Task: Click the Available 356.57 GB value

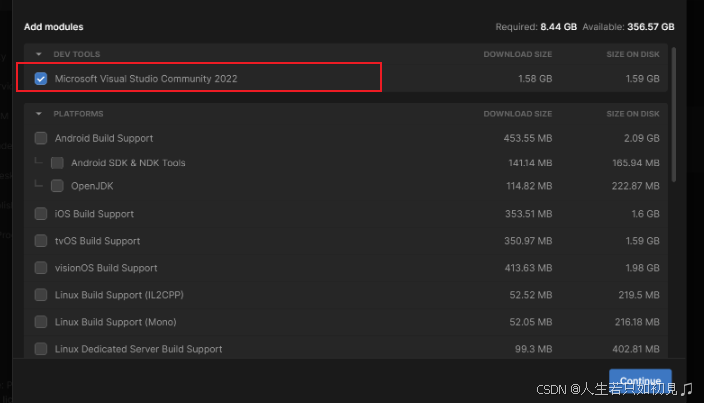Action: [651, 27]
